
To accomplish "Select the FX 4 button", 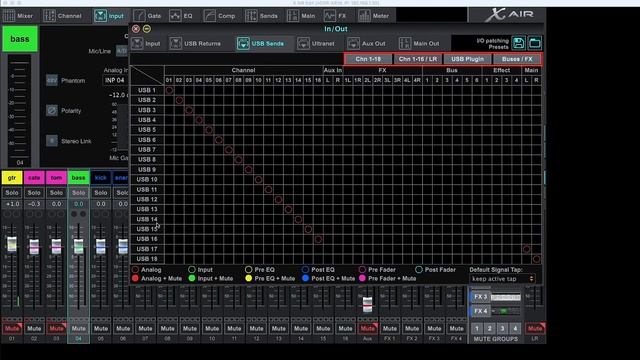I will pyautogui.click(x=480, y=311).
